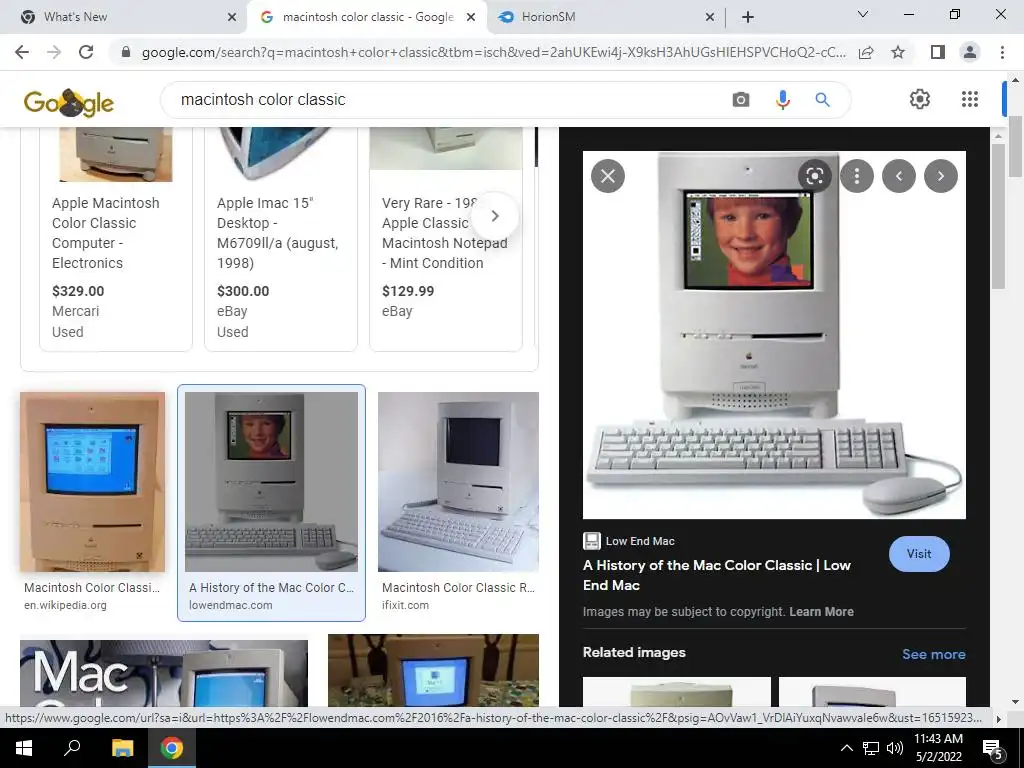1024x768 pixels.
Task: View site information lock icon
Action: [126, 52]
